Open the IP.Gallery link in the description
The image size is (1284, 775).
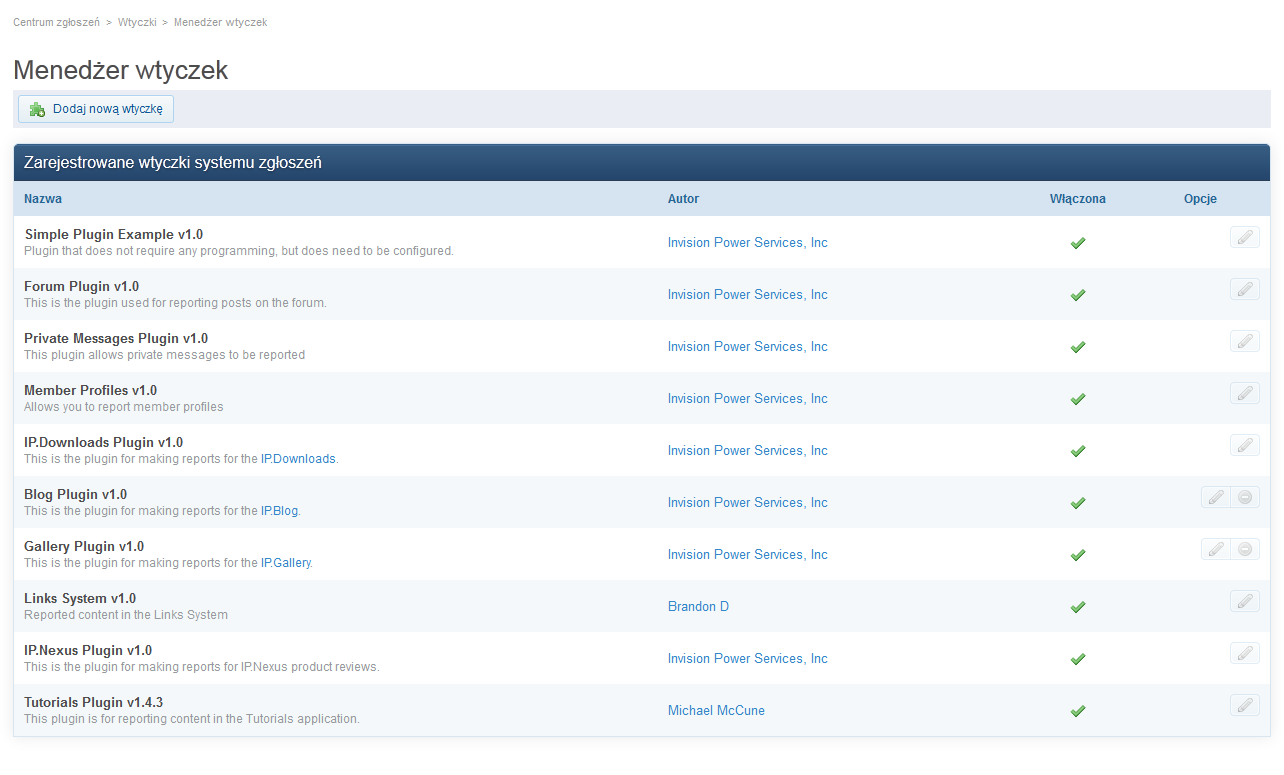point(286,563)
